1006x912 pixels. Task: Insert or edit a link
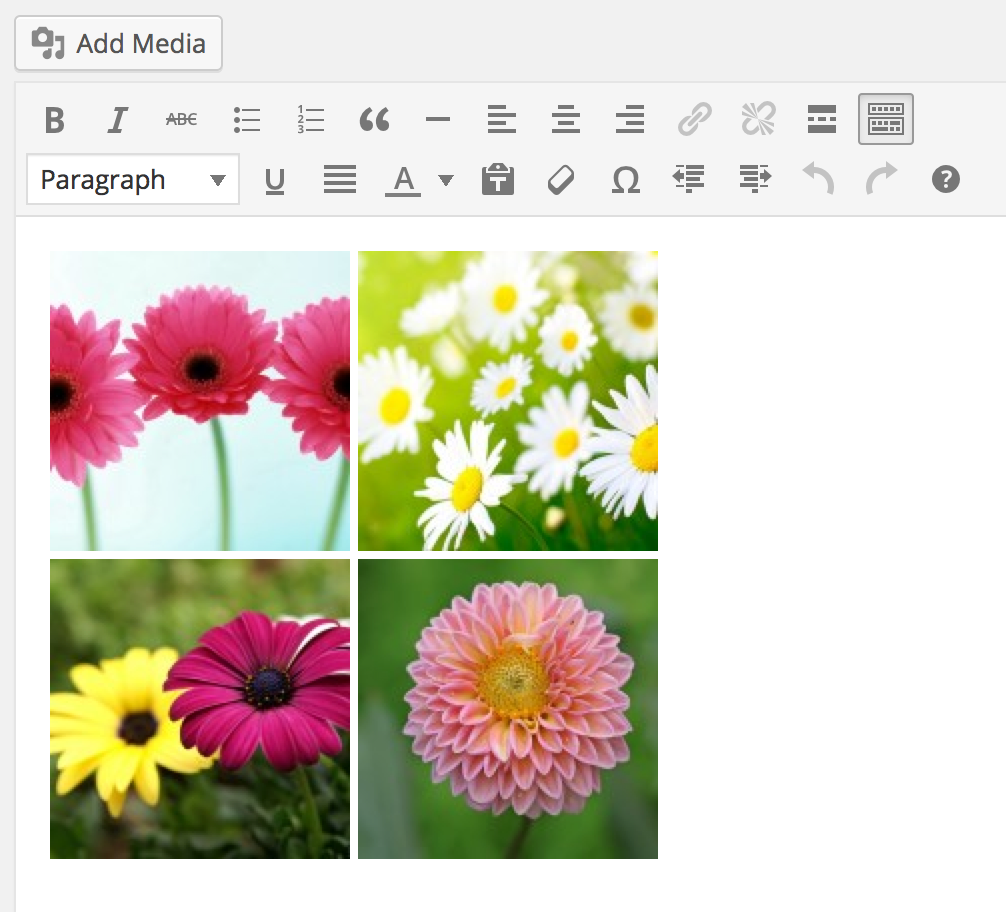694,120
